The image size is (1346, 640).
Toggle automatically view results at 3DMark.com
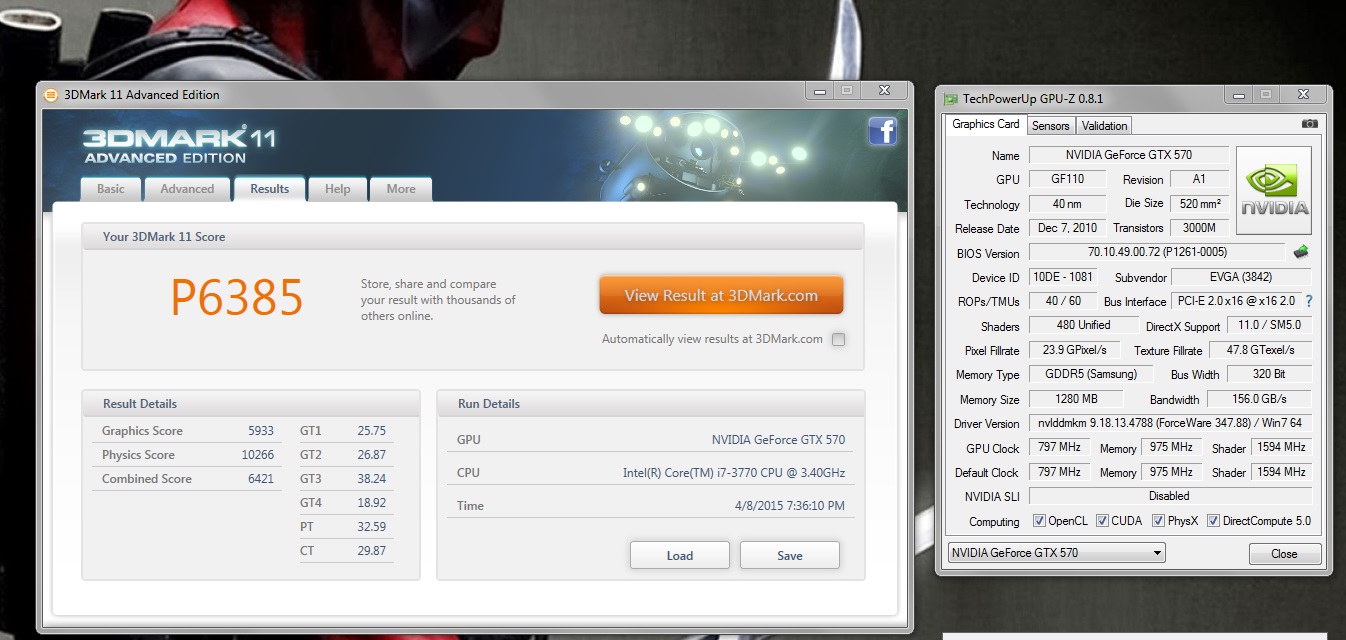(838, 339)
